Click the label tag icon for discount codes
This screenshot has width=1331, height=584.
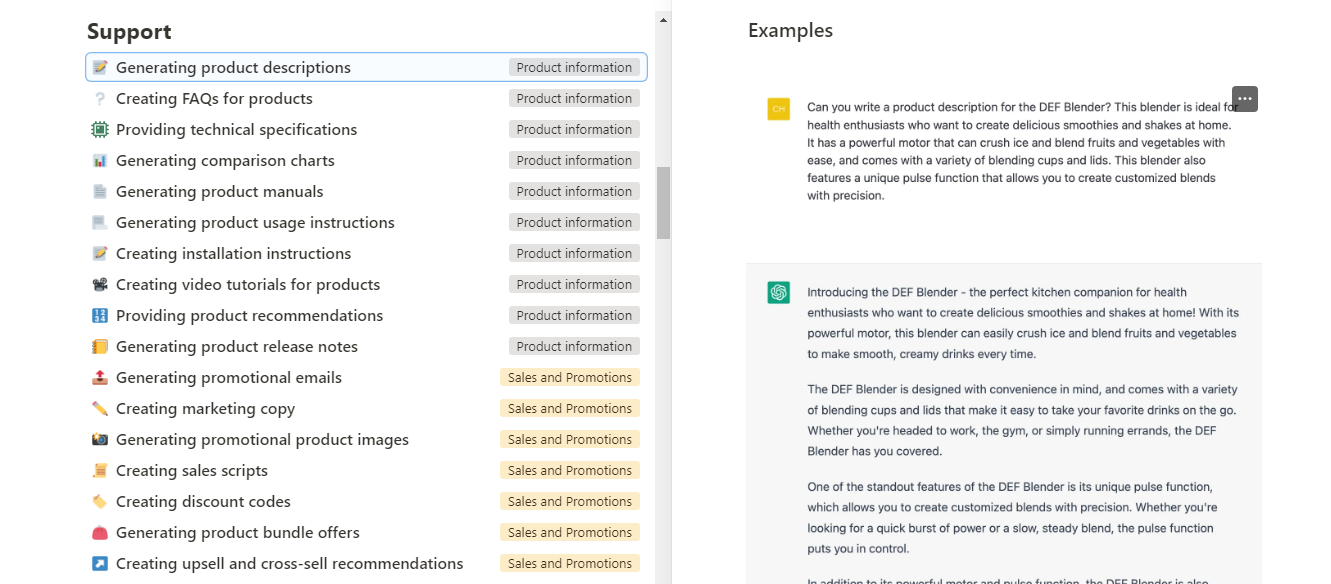[x=100, y=502]
